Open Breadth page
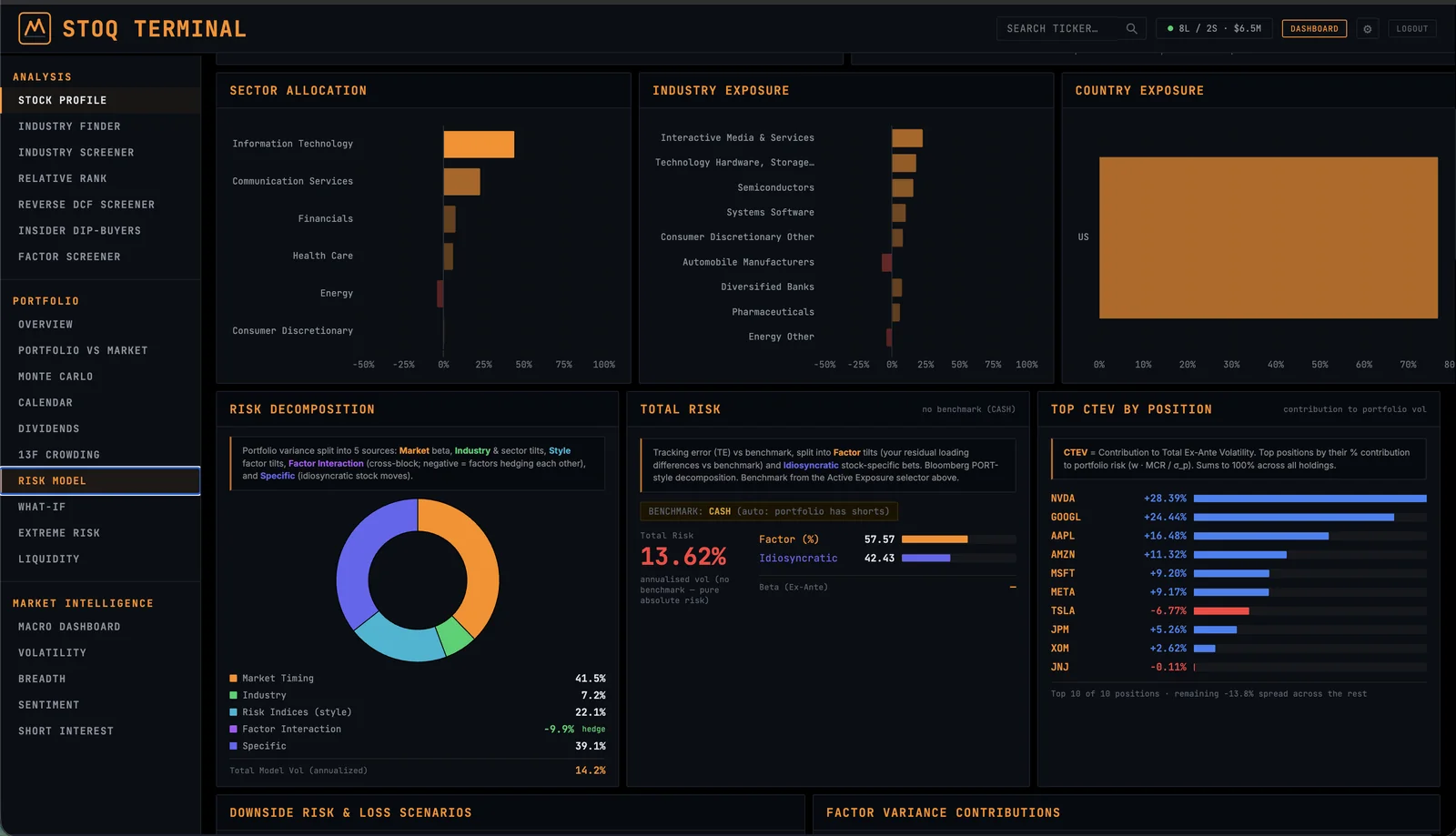 coord(100,680)
